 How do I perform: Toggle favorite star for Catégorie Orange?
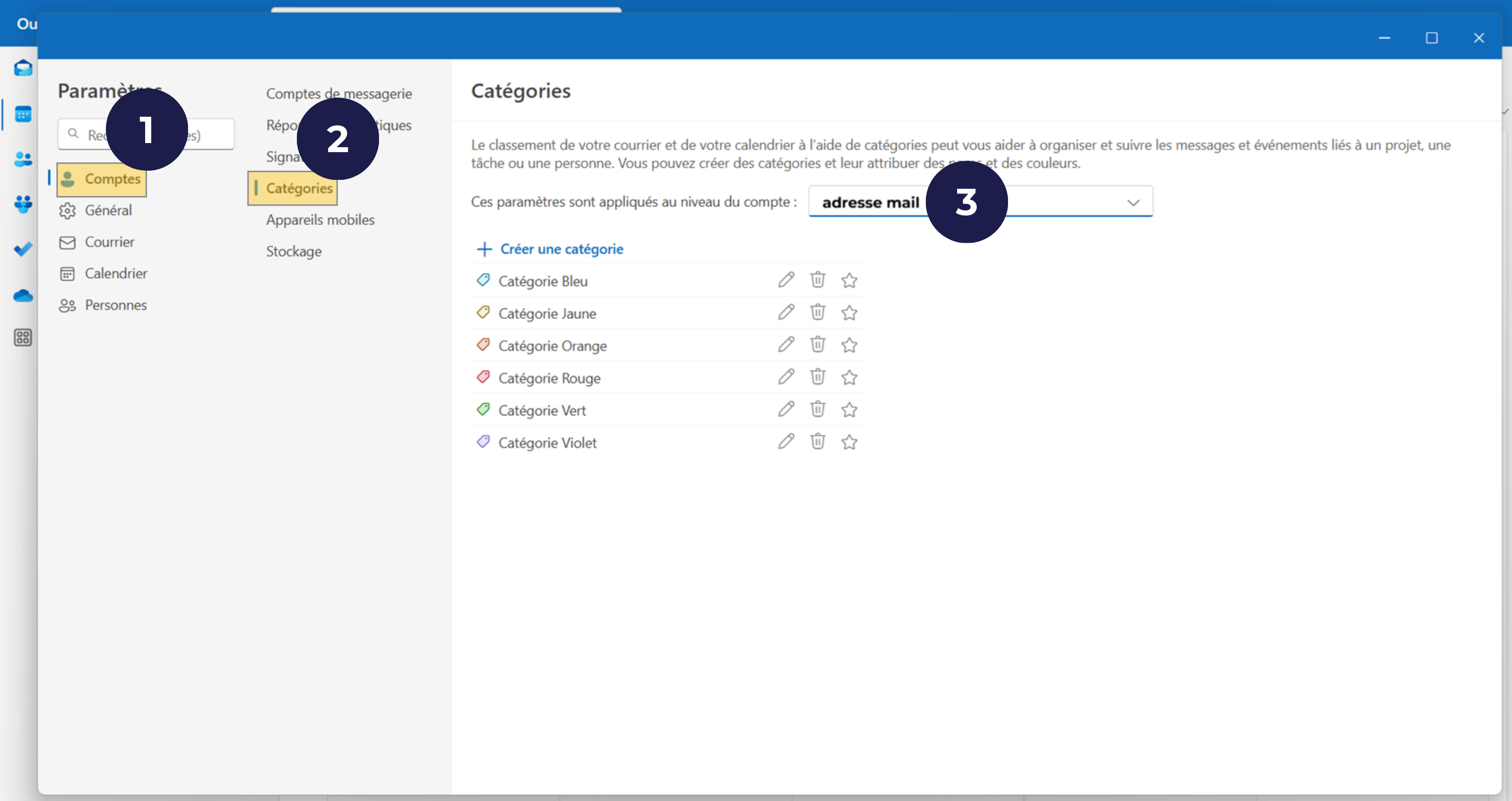[849, 345]
